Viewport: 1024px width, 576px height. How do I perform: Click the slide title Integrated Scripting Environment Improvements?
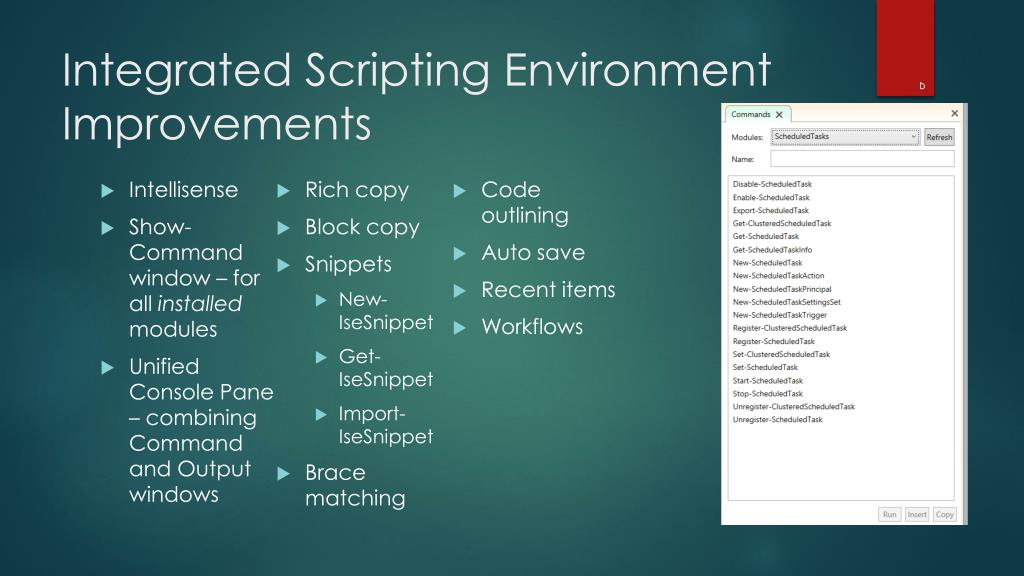[417, 97]
